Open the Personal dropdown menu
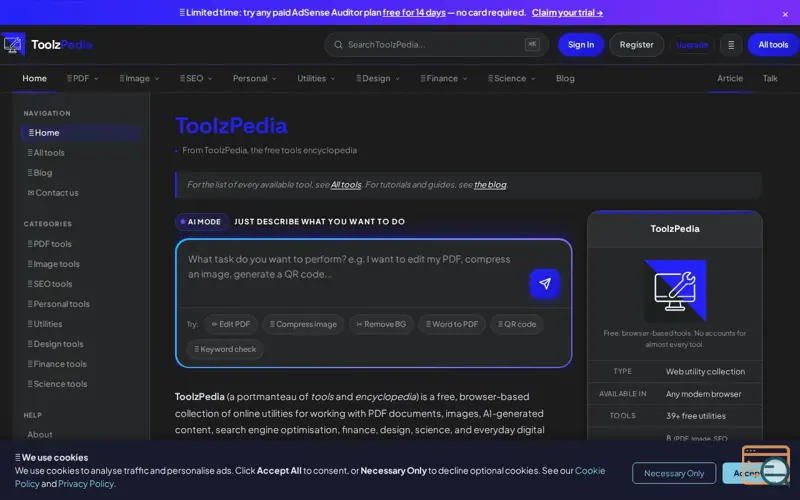Screen dimensions: 800x500 tap(255, 79)
